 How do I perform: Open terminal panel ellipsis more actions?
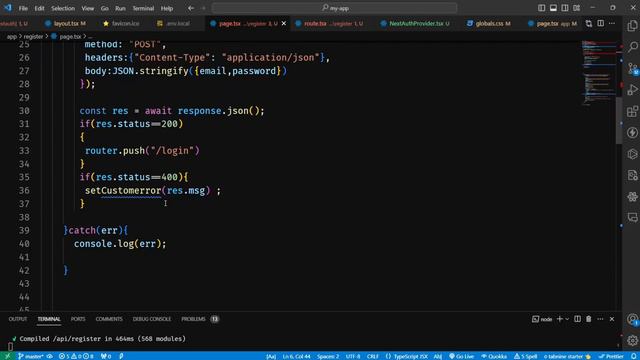click(600, 319)
